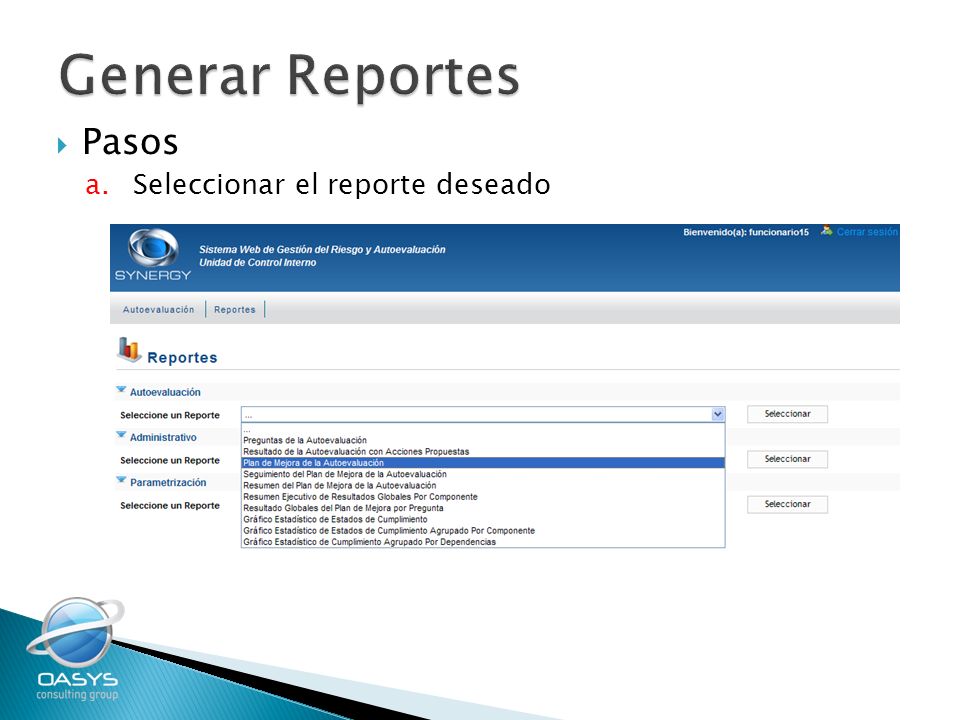This screenshot has width=960, height=720.
Task: Click the dropdown arrow of the Autoevaluación report combo
Action: click(718, 414)
